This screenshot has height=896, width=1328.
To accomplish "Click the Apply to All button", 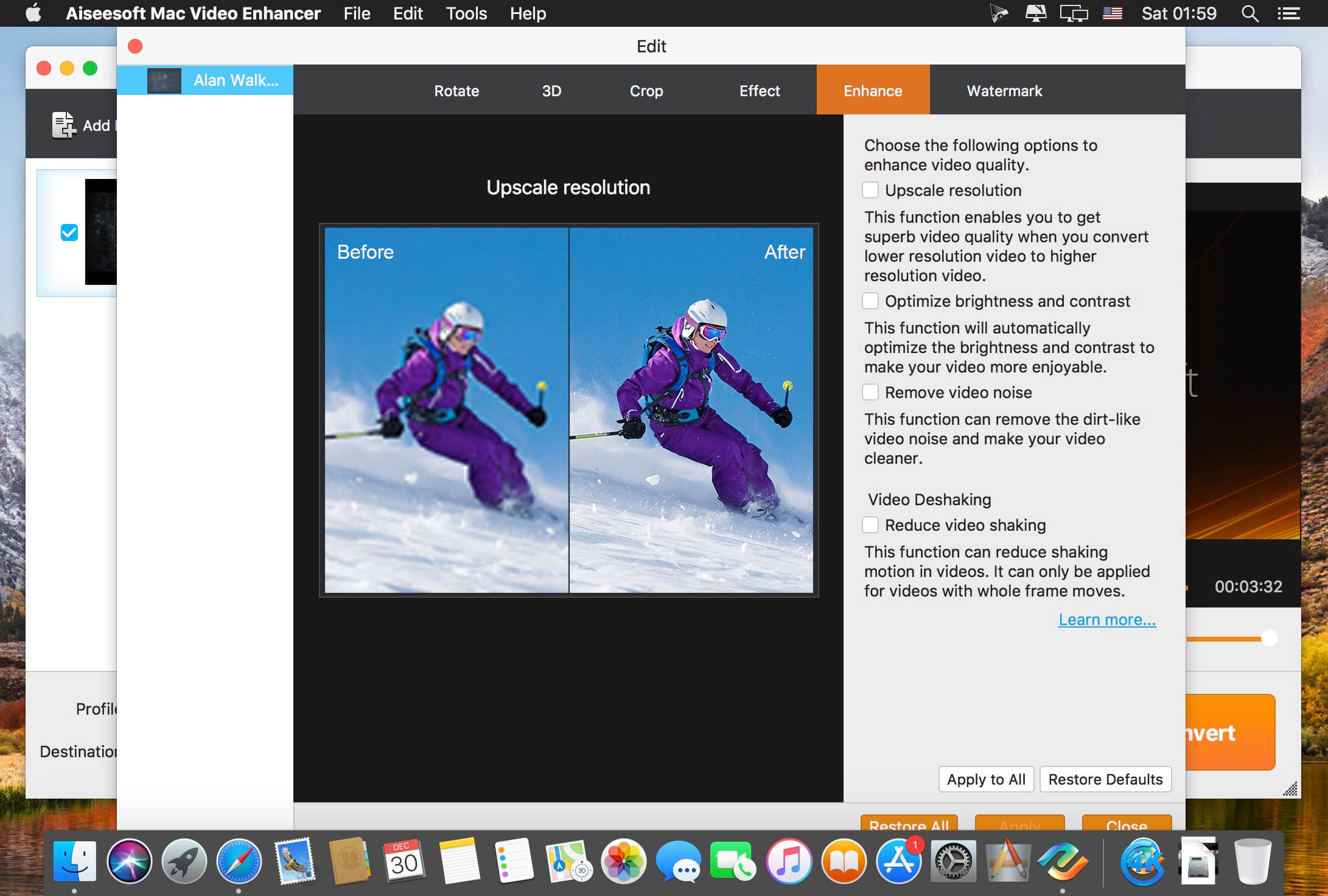I will click(x=986, y=779).
